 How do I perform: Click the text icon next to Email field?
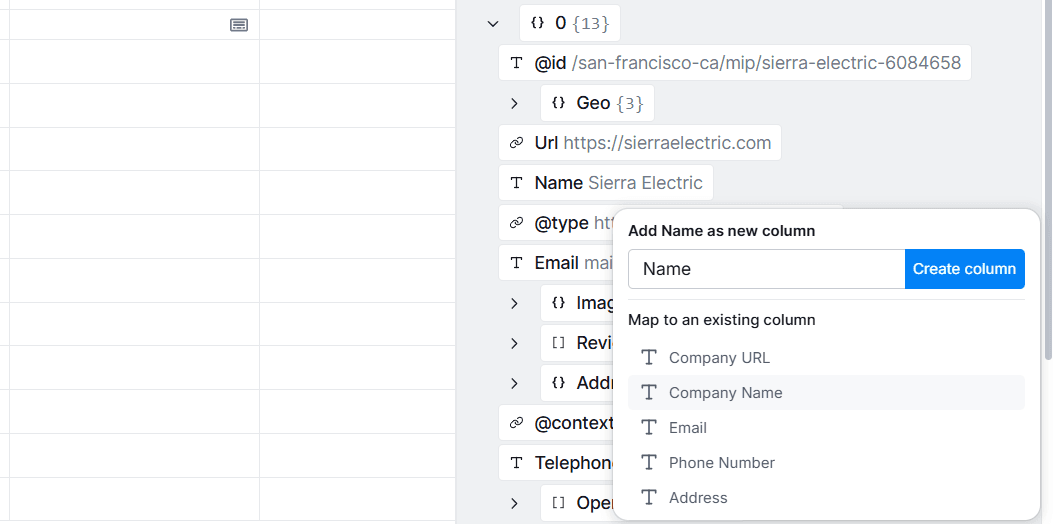tap(516, 262)
